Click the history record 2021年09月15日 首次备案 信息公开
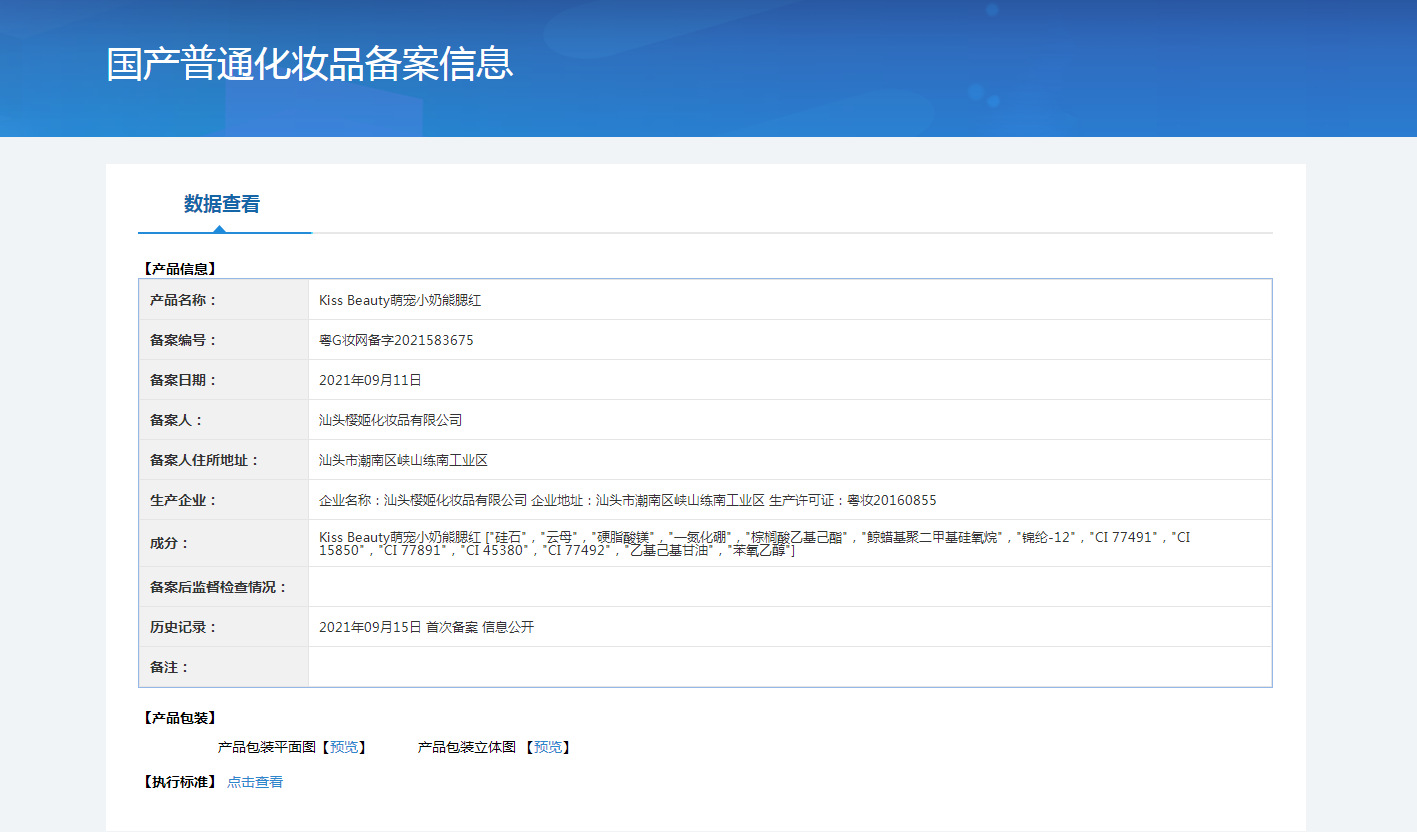 (427, 627)
